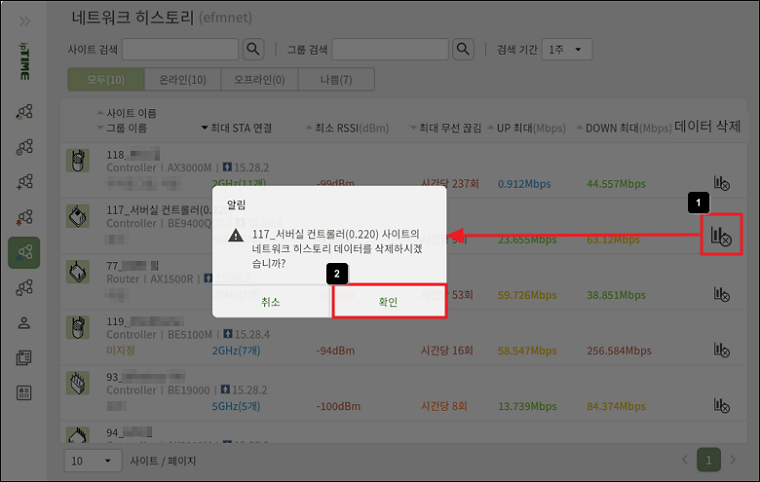Go to page 1 in pagination
This screenshot has height=482, width=760.
point(708,460)
